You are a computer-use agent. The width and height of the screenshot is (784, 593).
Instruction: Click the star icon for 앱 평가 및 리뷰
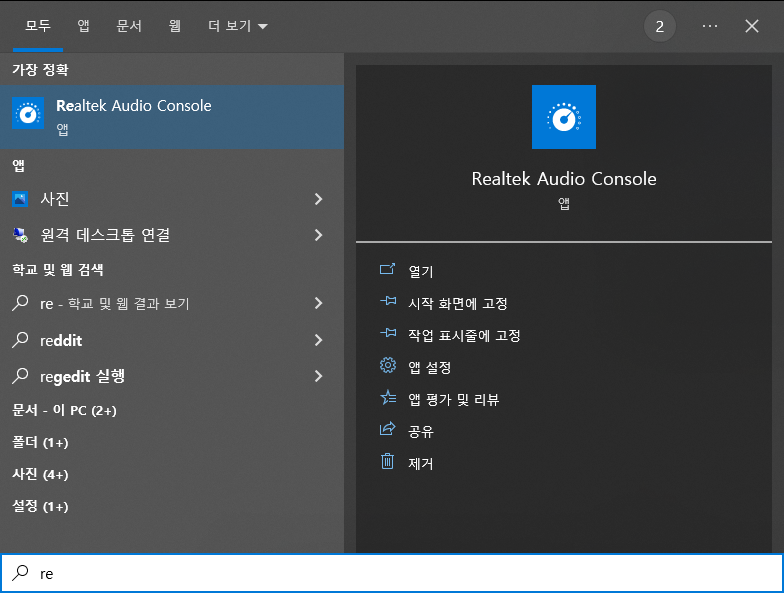click(388, 398)
